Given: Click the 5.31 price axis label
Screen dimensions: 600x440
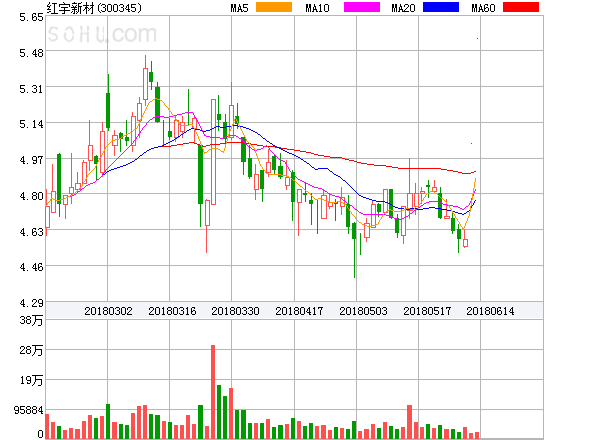Looking at the screenshot, I should point(31,89).
